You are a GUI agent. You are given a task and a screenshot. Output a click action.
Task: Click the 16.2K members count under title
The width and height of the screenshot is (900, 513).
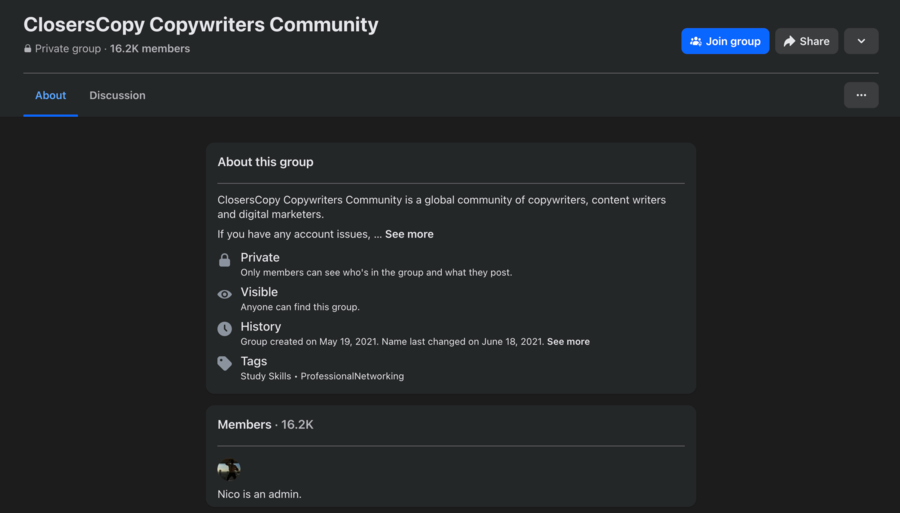pyautogui.click(x=150, y=49)
